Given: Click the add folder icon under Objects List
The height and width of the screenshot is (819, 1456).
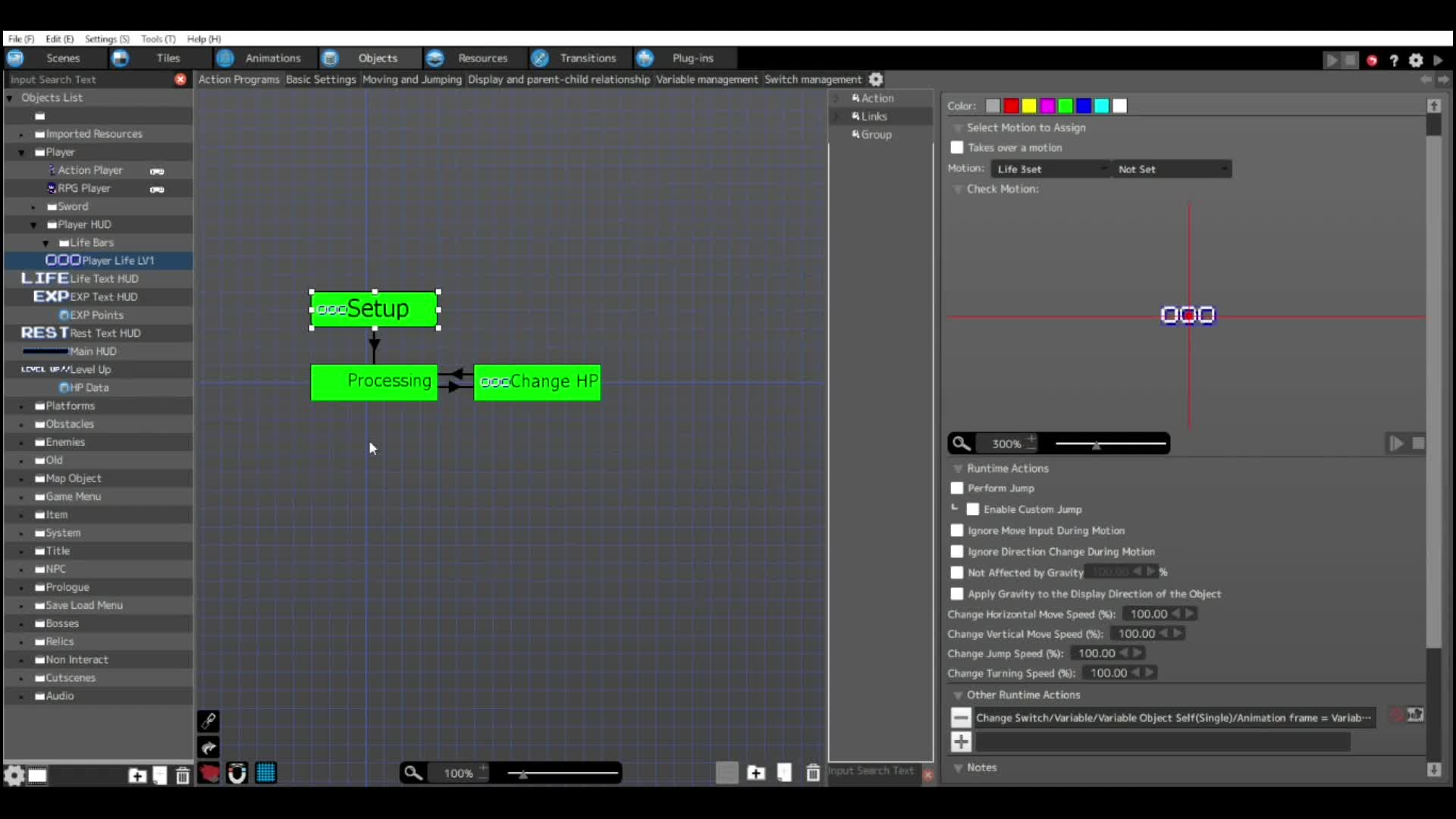Looking at the screenshot, I should (x=137, y=776).
